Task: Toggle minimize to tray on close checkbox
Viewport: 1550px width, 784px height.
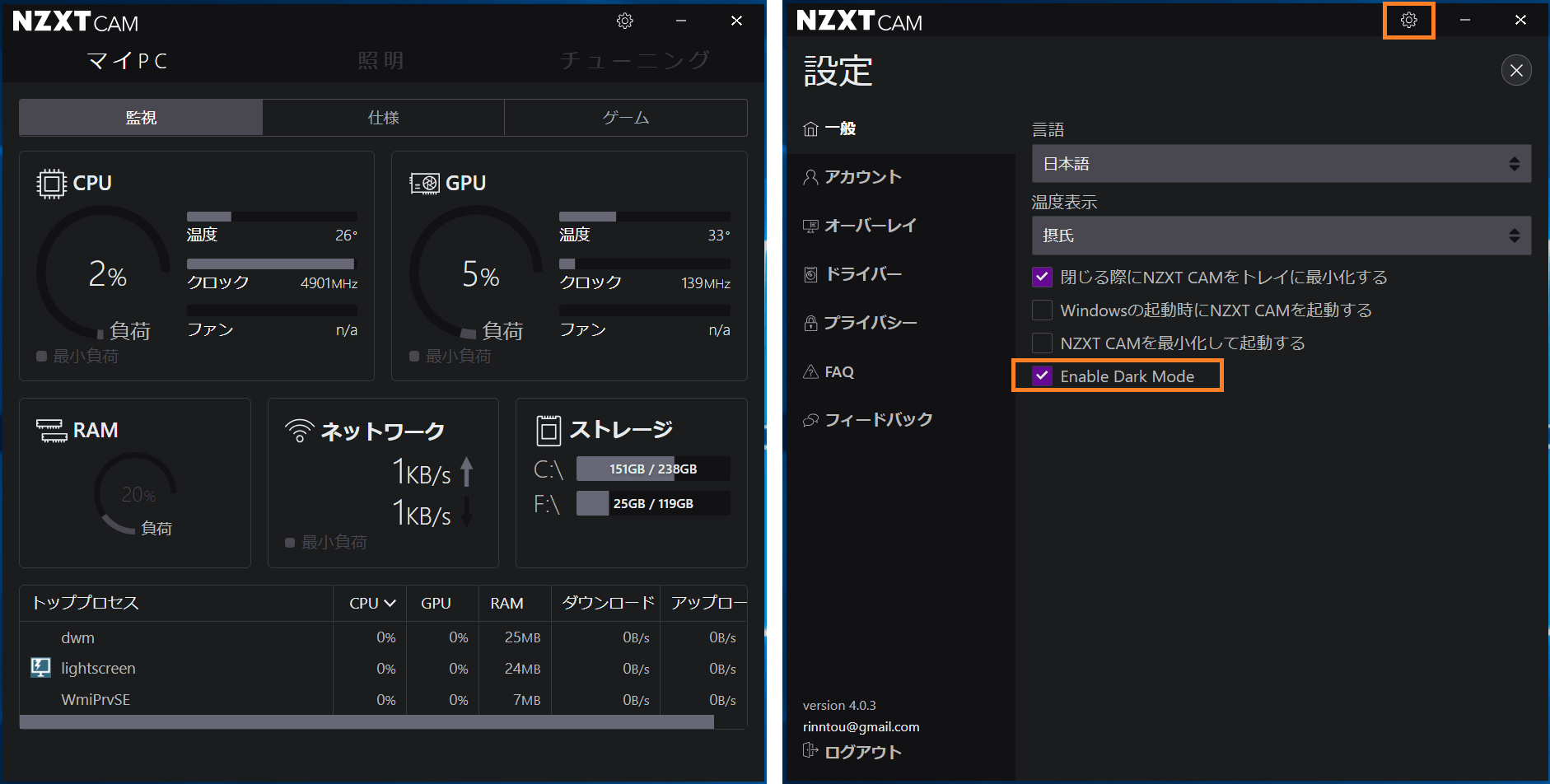Action: click(x=1042, y=277)
